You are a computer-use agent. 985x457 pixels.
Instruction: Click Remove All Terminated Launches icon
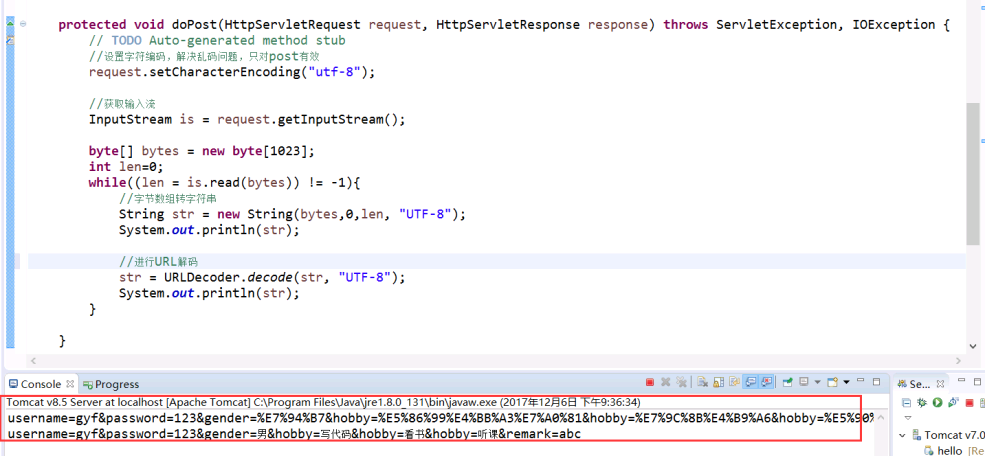click(x=682, y=382)
